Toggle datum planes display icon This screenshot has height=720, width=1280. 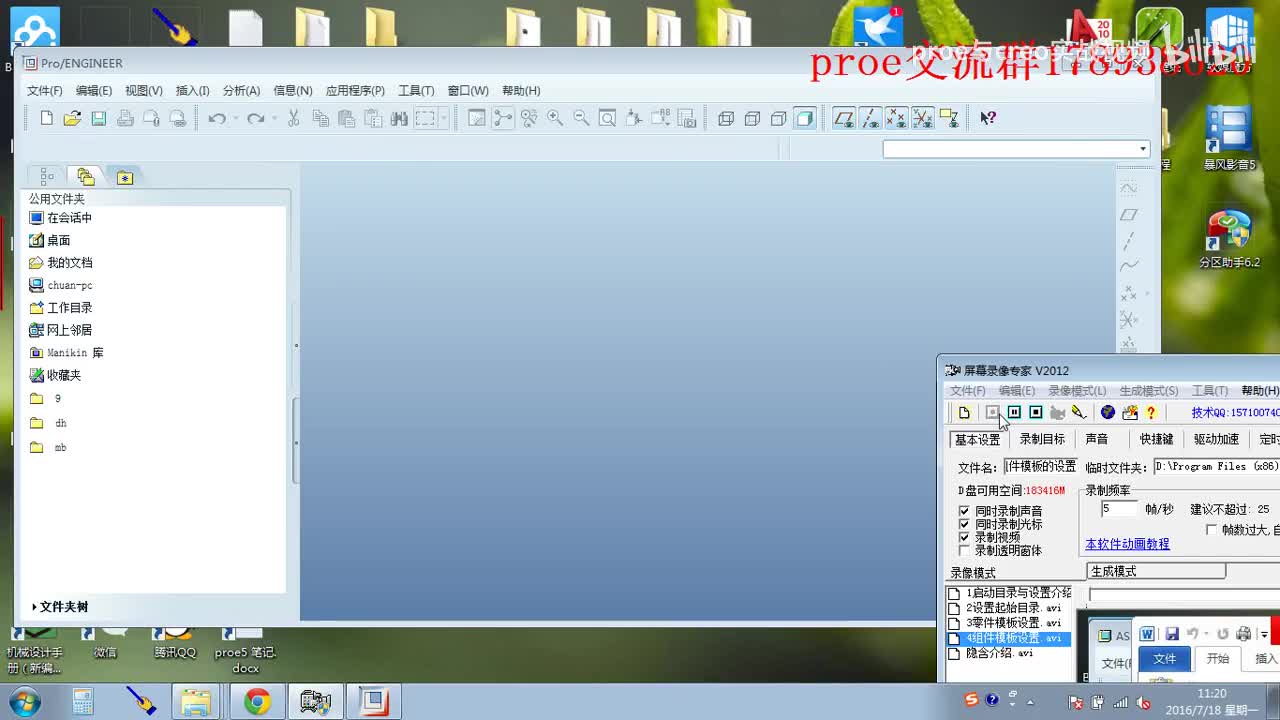click(x=844, y=118)
